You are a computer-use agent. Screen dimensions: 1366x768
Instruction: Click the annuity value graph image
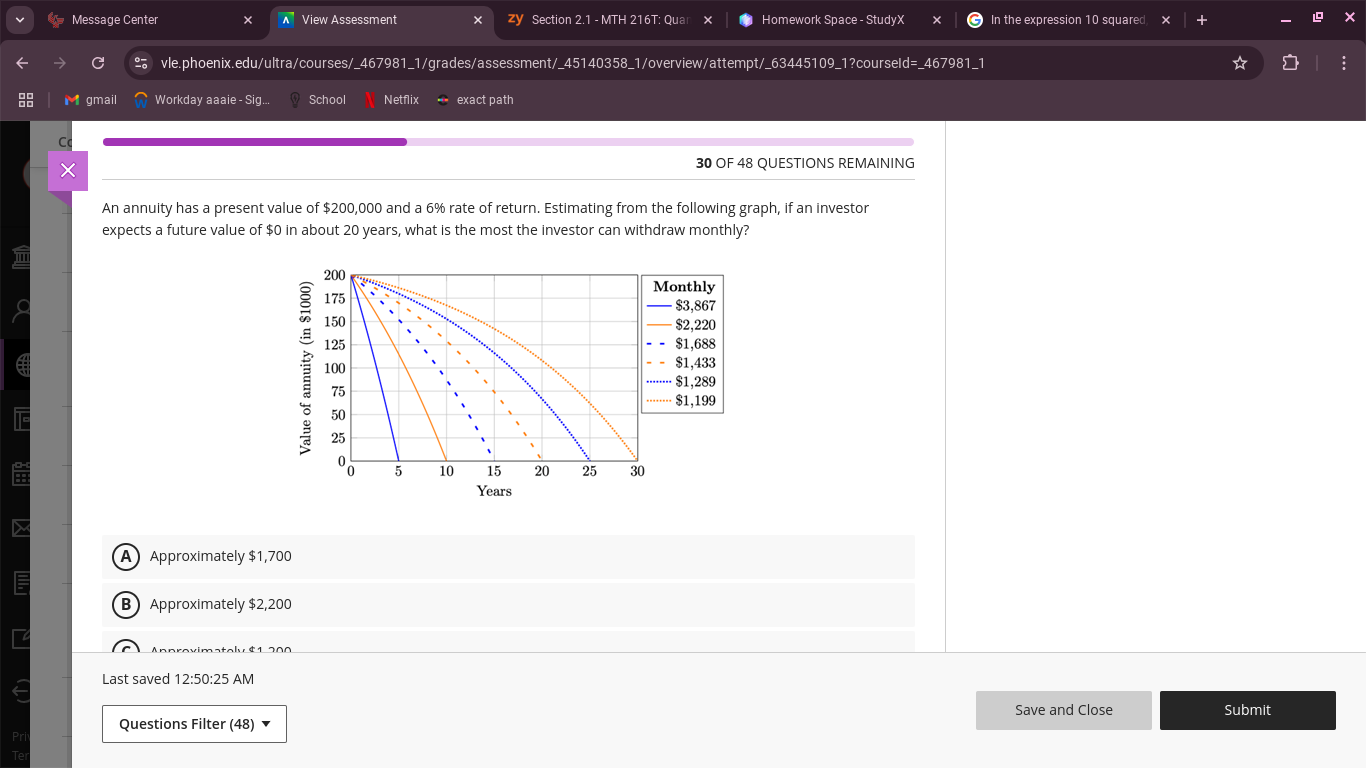click(x=510, y=383)
